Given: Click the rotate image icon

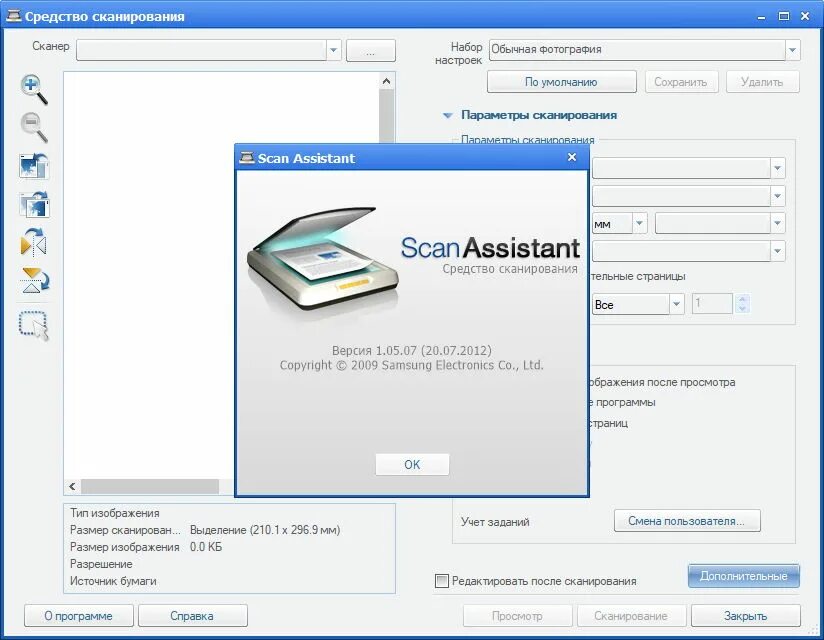Looking at the screenshot, I should 34,205.
